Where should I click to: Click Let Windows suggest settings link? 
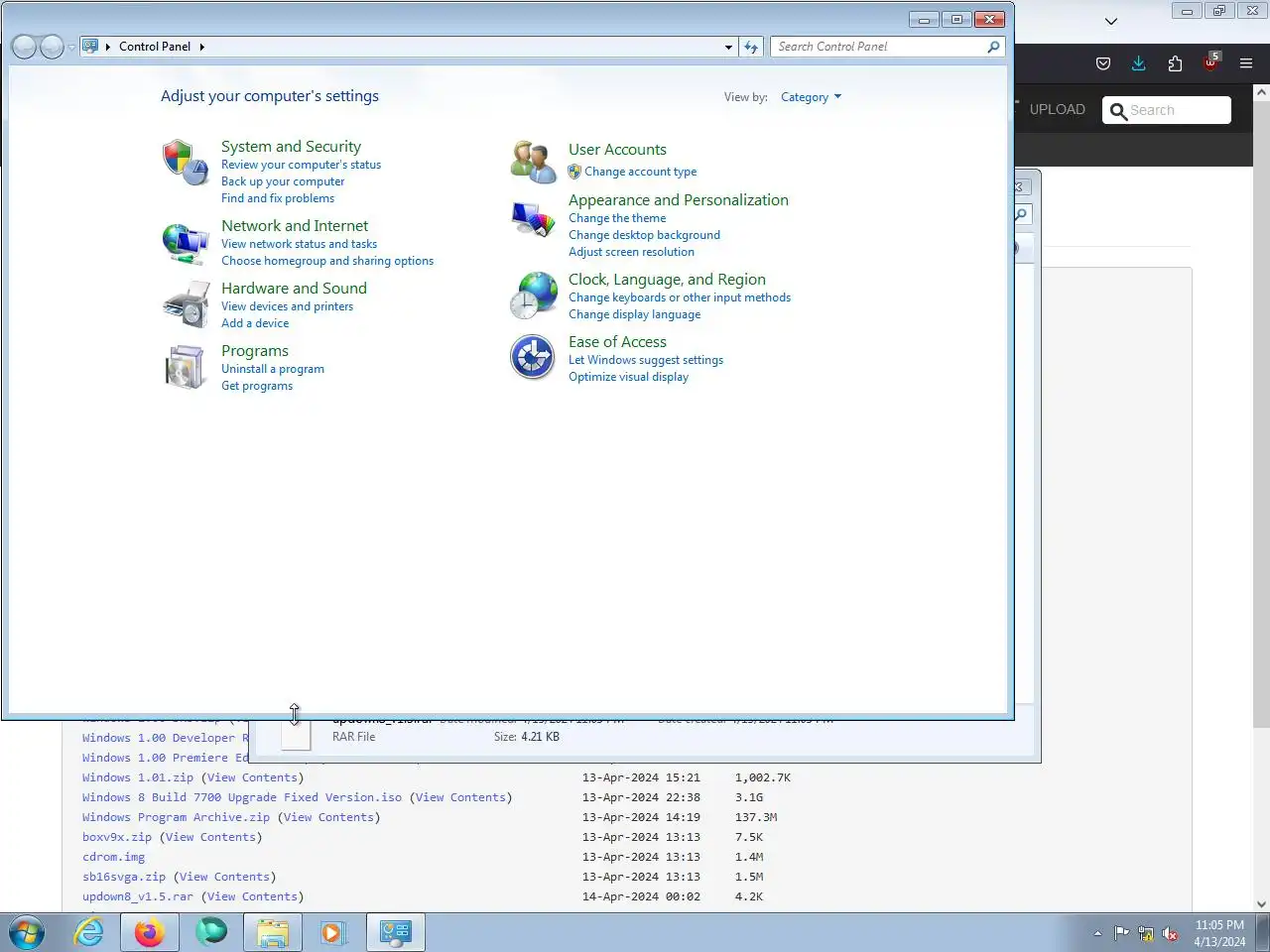point(646,360)
